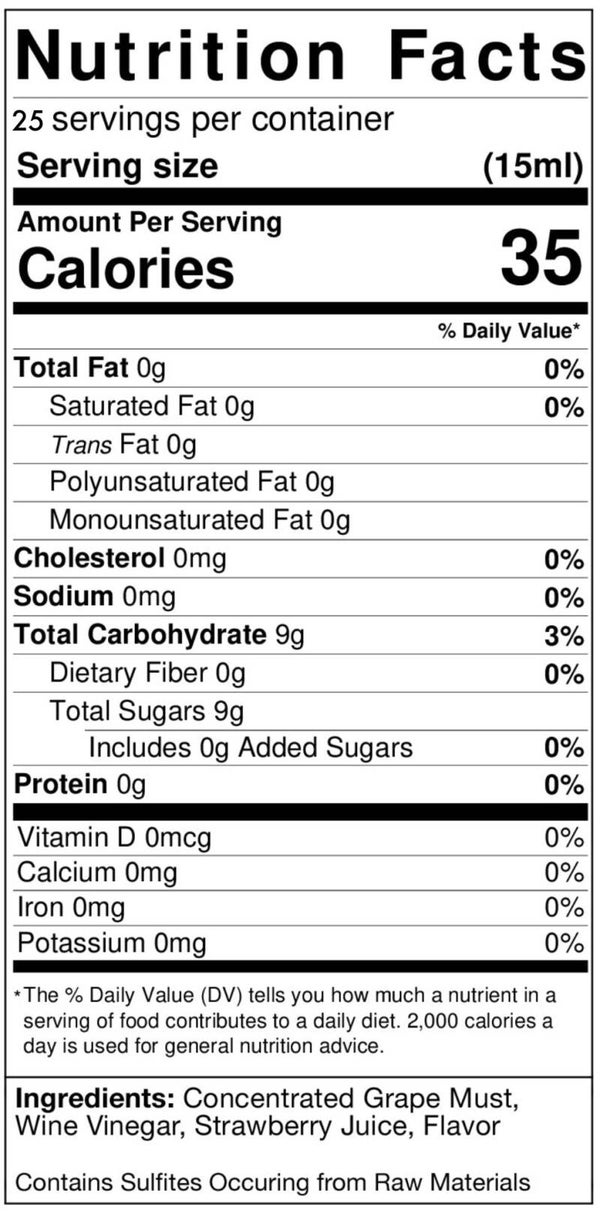
Task: Click the Calories label
Action: [126, 267]
